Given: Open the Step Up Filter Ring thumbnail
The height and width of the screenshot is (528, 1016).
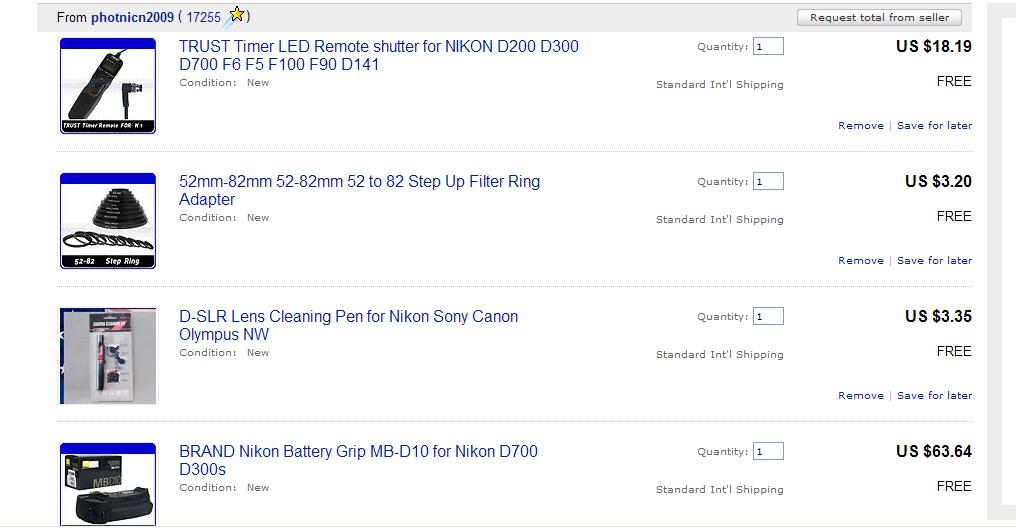Looking at the screenshot, I should tap(108, 221).
